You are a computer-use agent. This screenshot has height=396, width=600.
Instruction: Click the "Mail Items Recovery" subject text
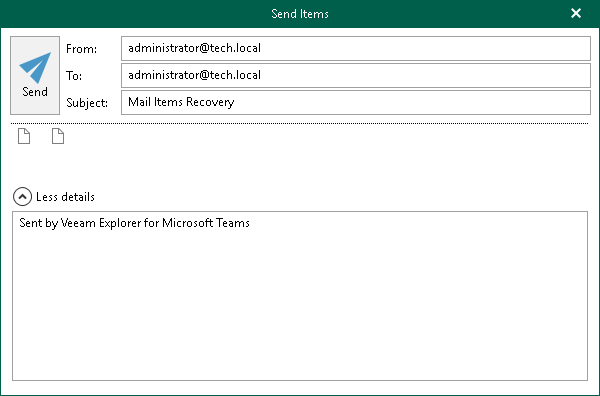(181, 102)
